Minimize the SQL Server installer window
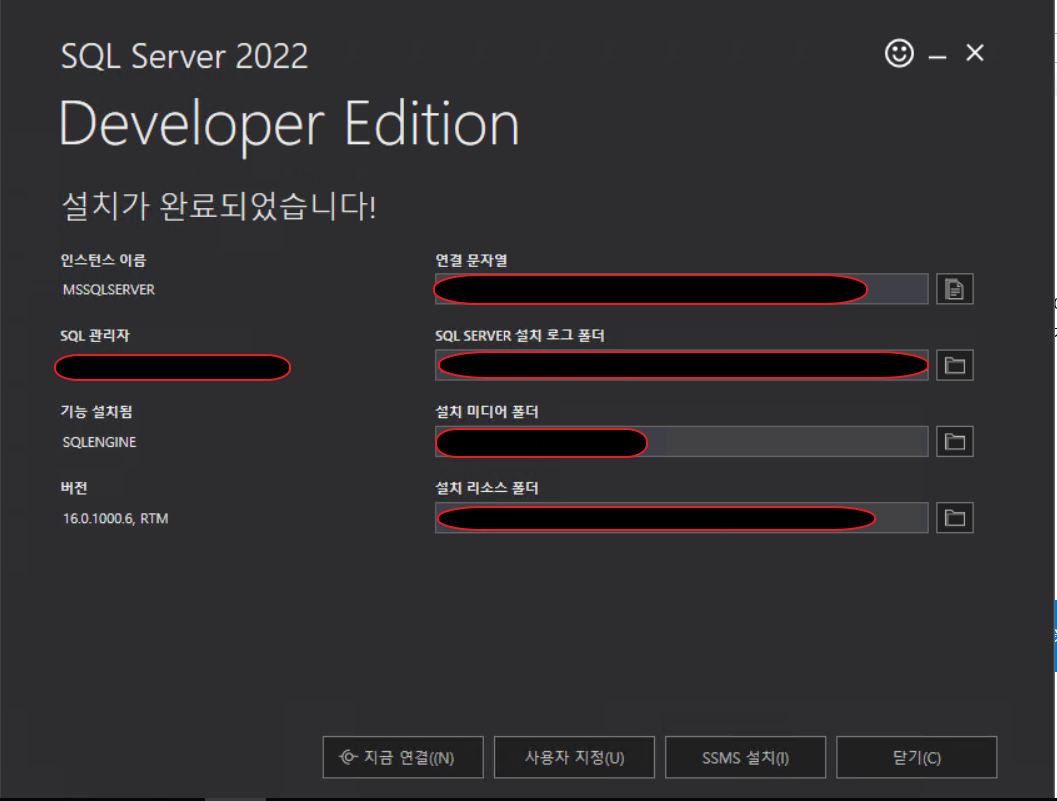This screenshot has height=801, width=1057. (x=937, y=57)
